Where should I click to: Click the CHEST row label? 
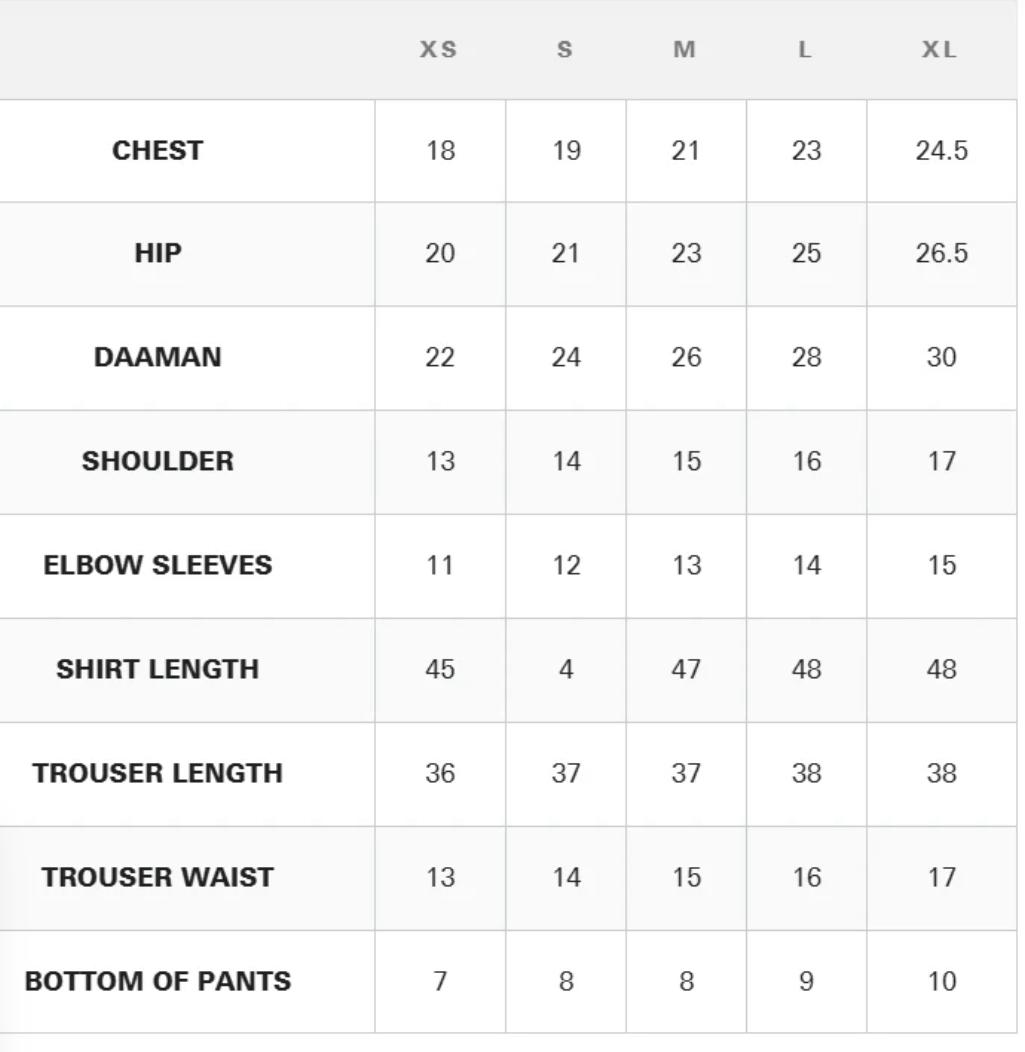[x=157, y=150]
